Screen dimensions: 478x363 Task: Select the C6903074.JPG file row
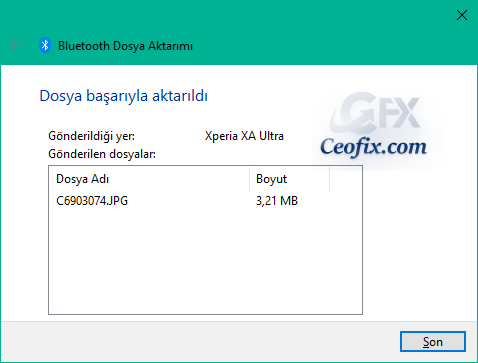pyautogui.click(x=205, y=201)
